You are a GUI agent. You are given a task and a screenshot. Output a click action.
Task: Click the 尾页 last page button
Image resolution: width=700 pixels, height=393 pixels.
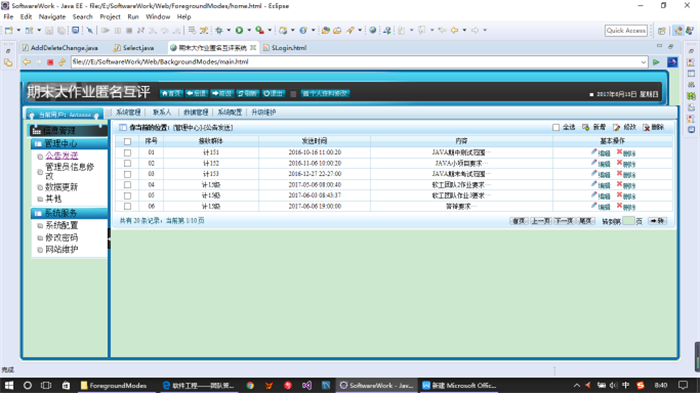585,221
